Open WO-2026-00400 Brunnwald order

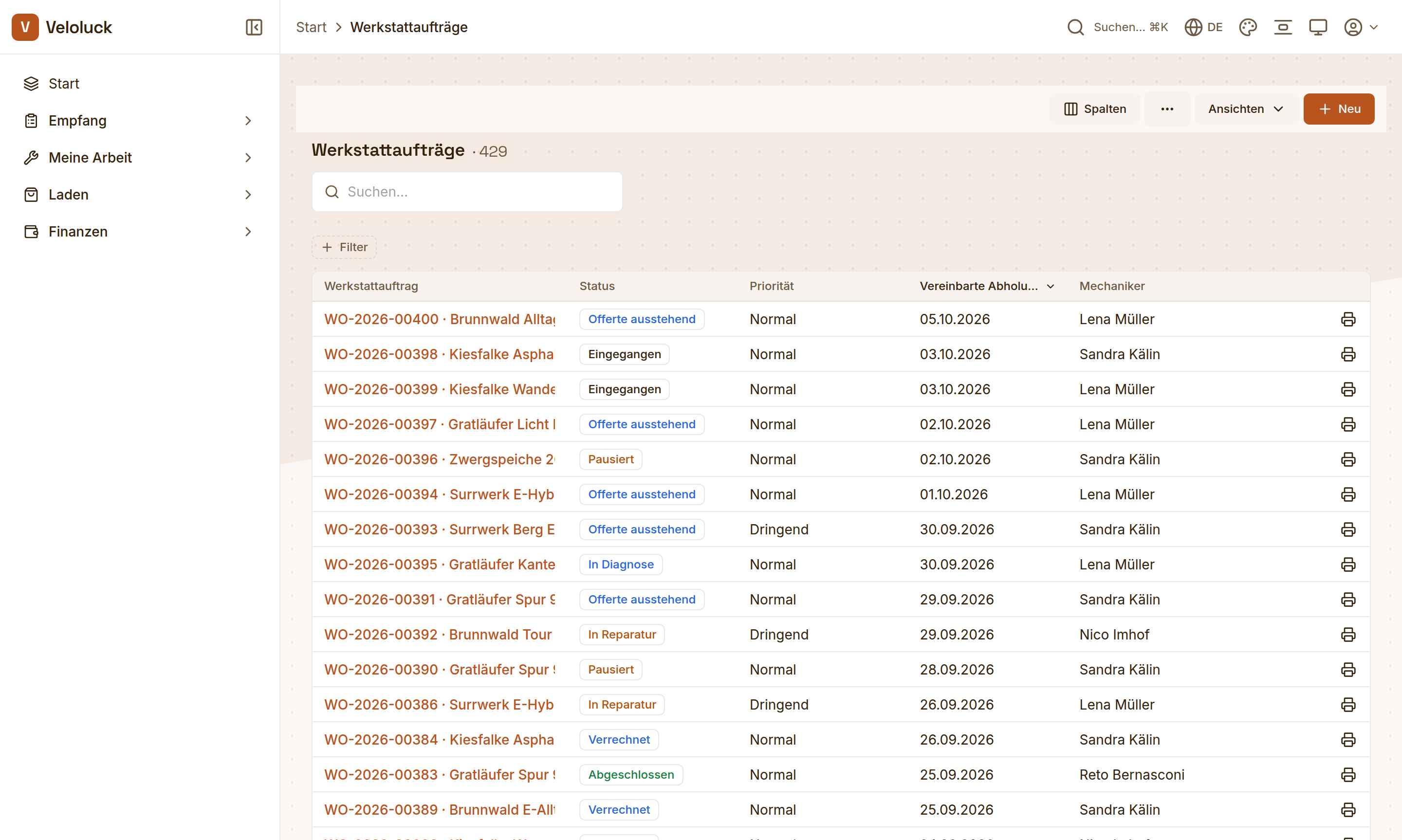(x=440, y=319)
